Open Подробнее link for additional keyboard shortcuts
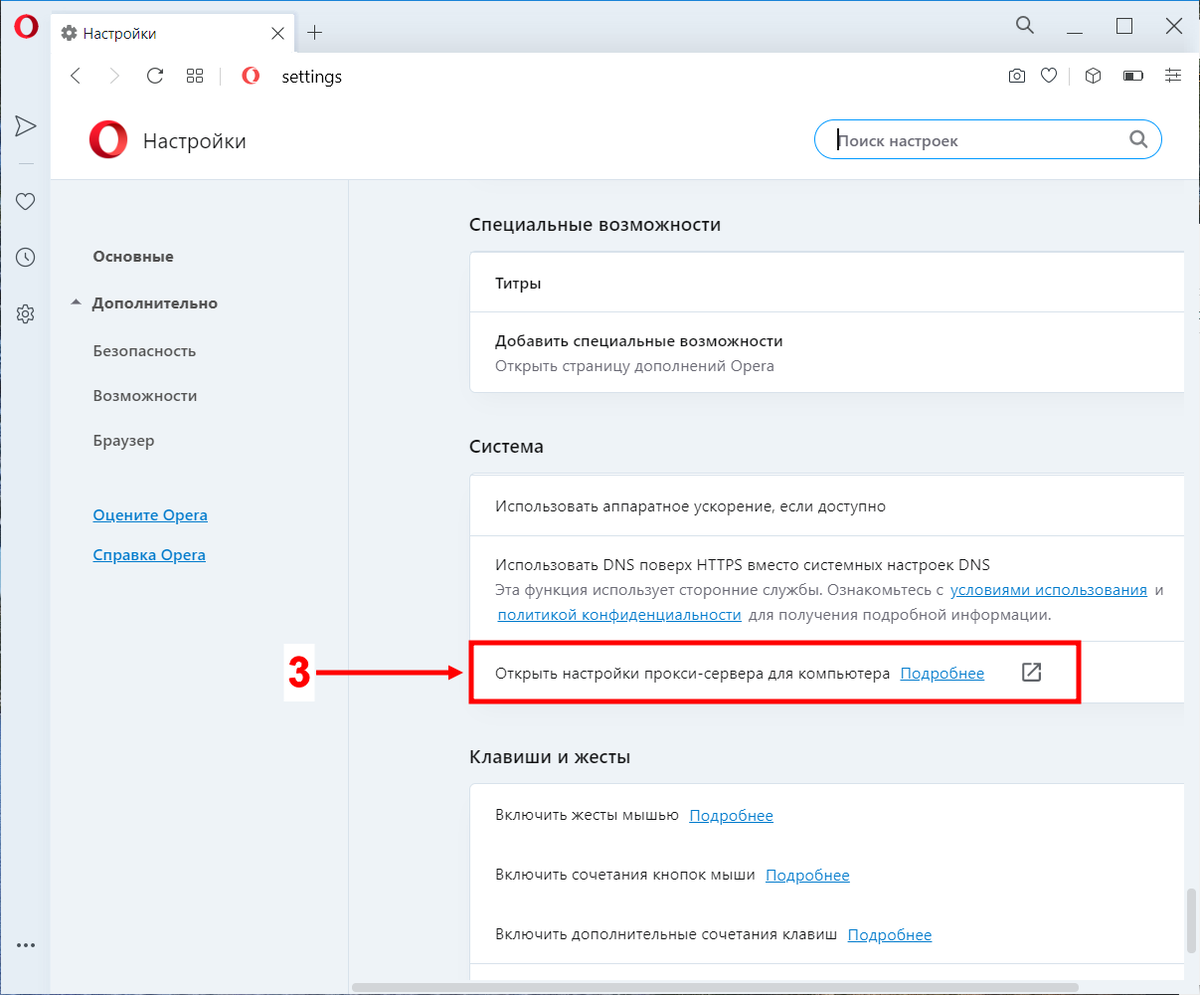The image size is (1200, 995). pos(889,935)
